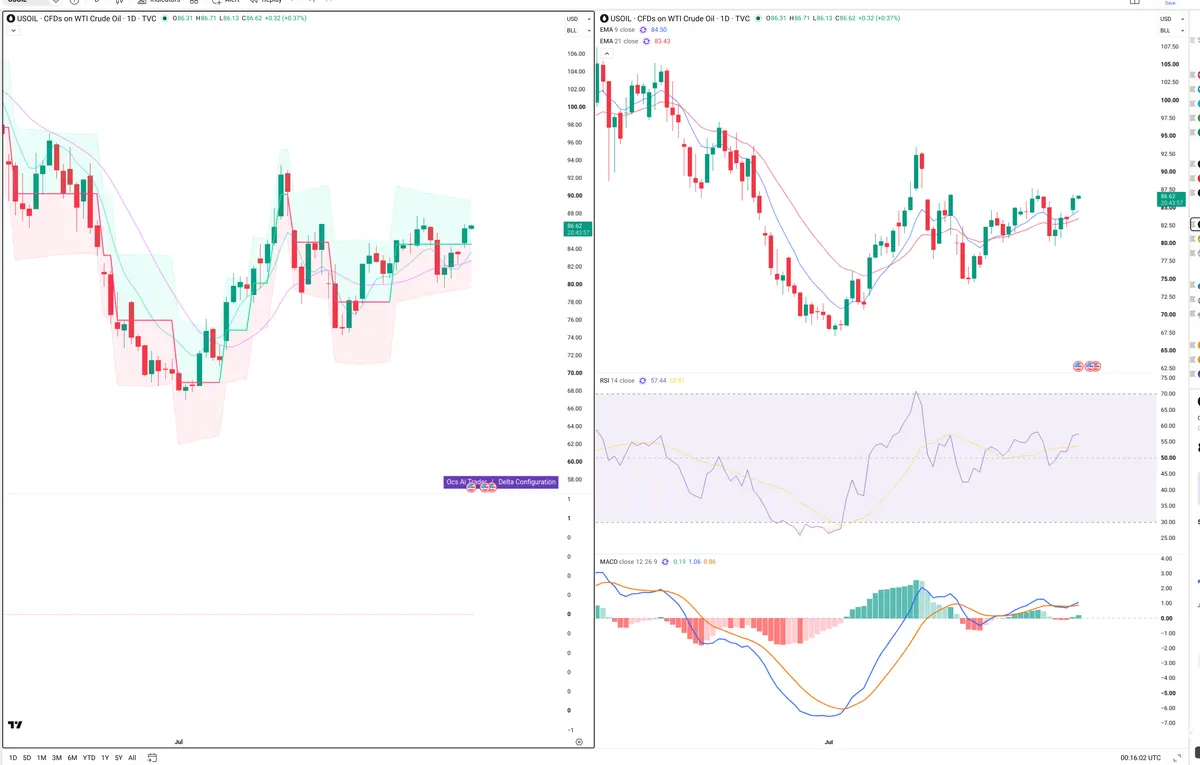Image resolution: width=1200 pixels, height=765 pixels.
Task: Click the USOIL symbol logo in right chart
Action: (602, 19)
